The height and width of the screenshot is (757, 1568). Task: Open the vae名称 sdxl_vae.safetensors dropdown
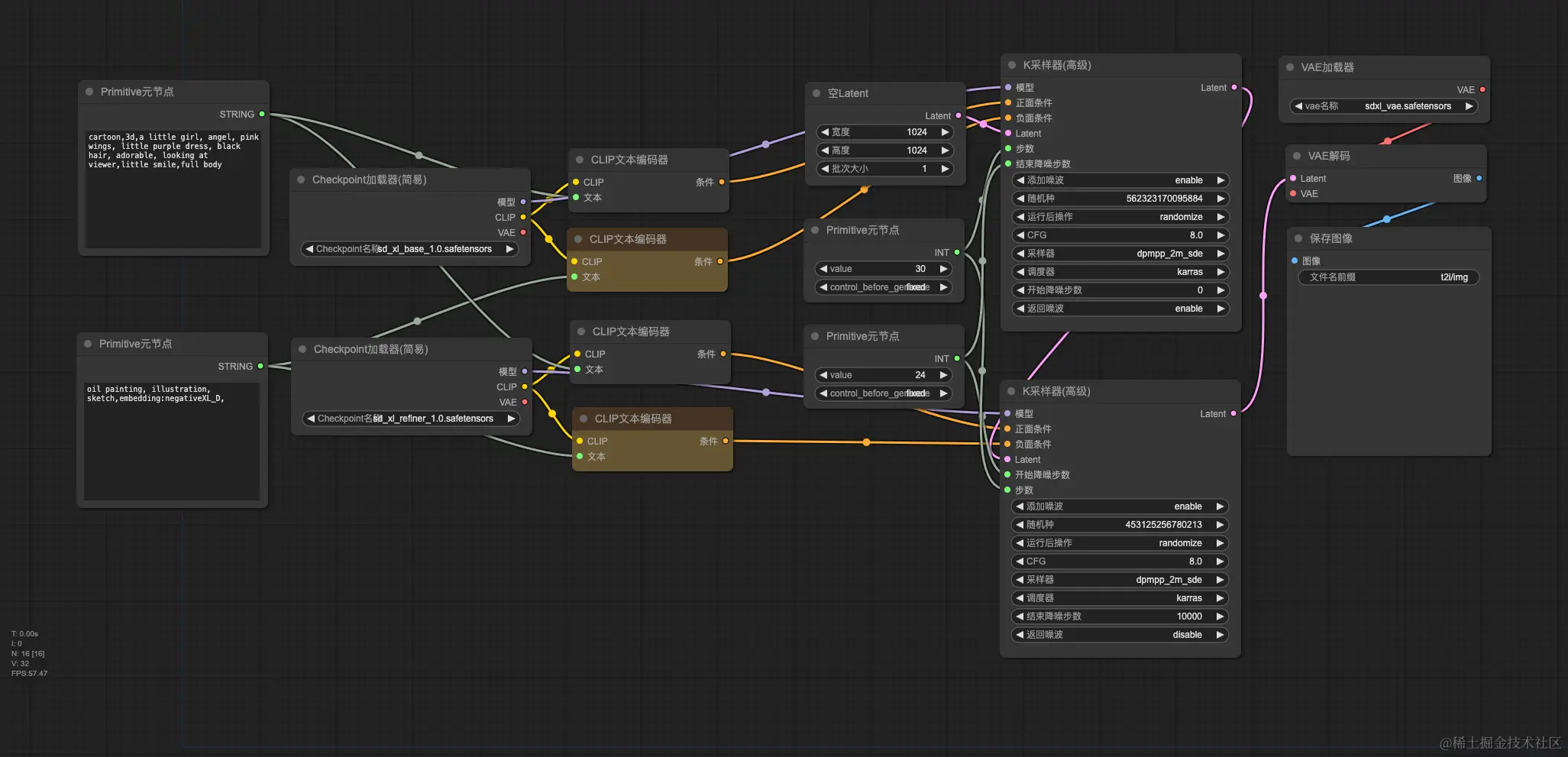coord(1384,106)
